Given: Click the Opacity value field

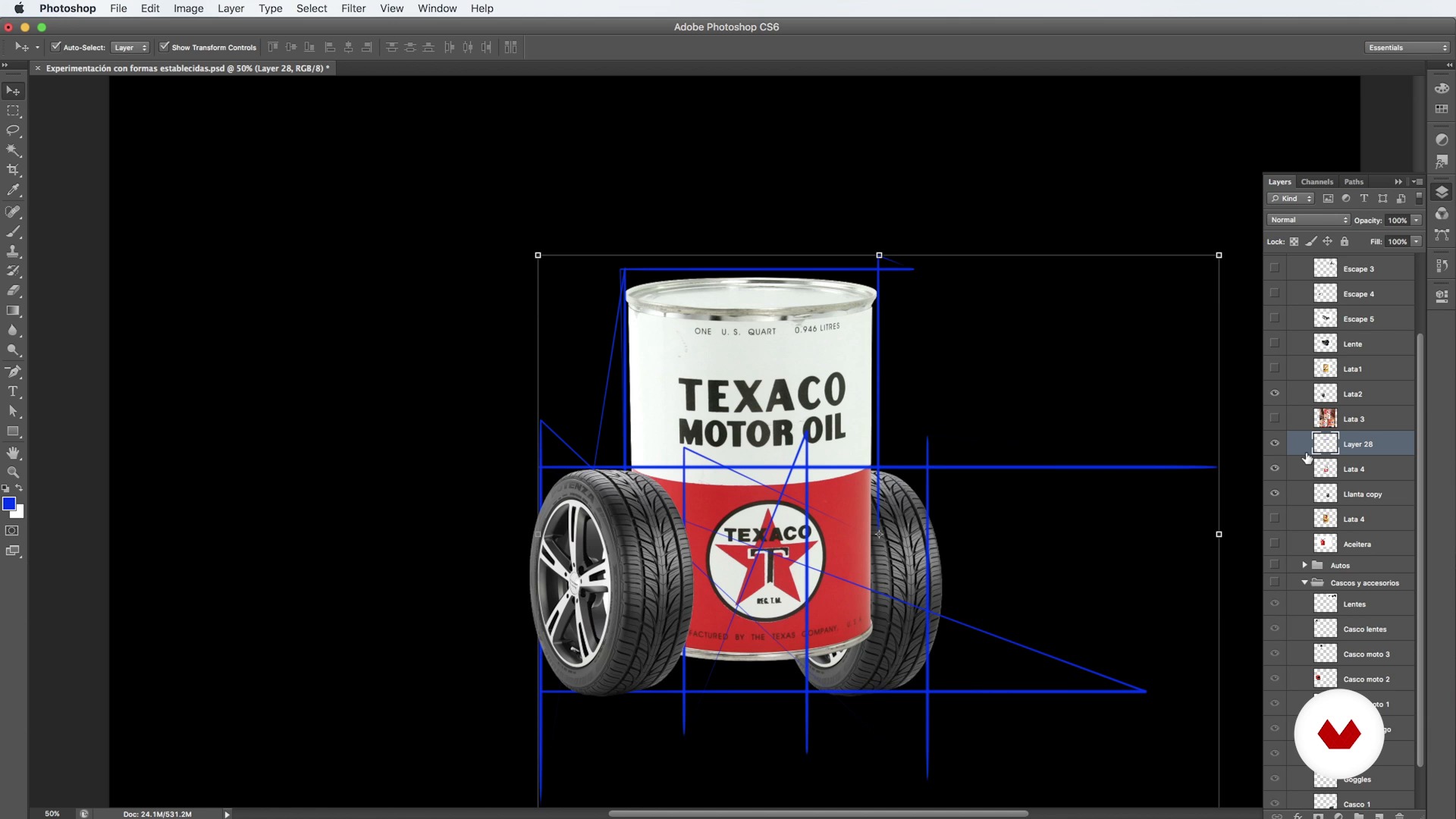Looking at the screenshot, I should tap(1397, 220).
